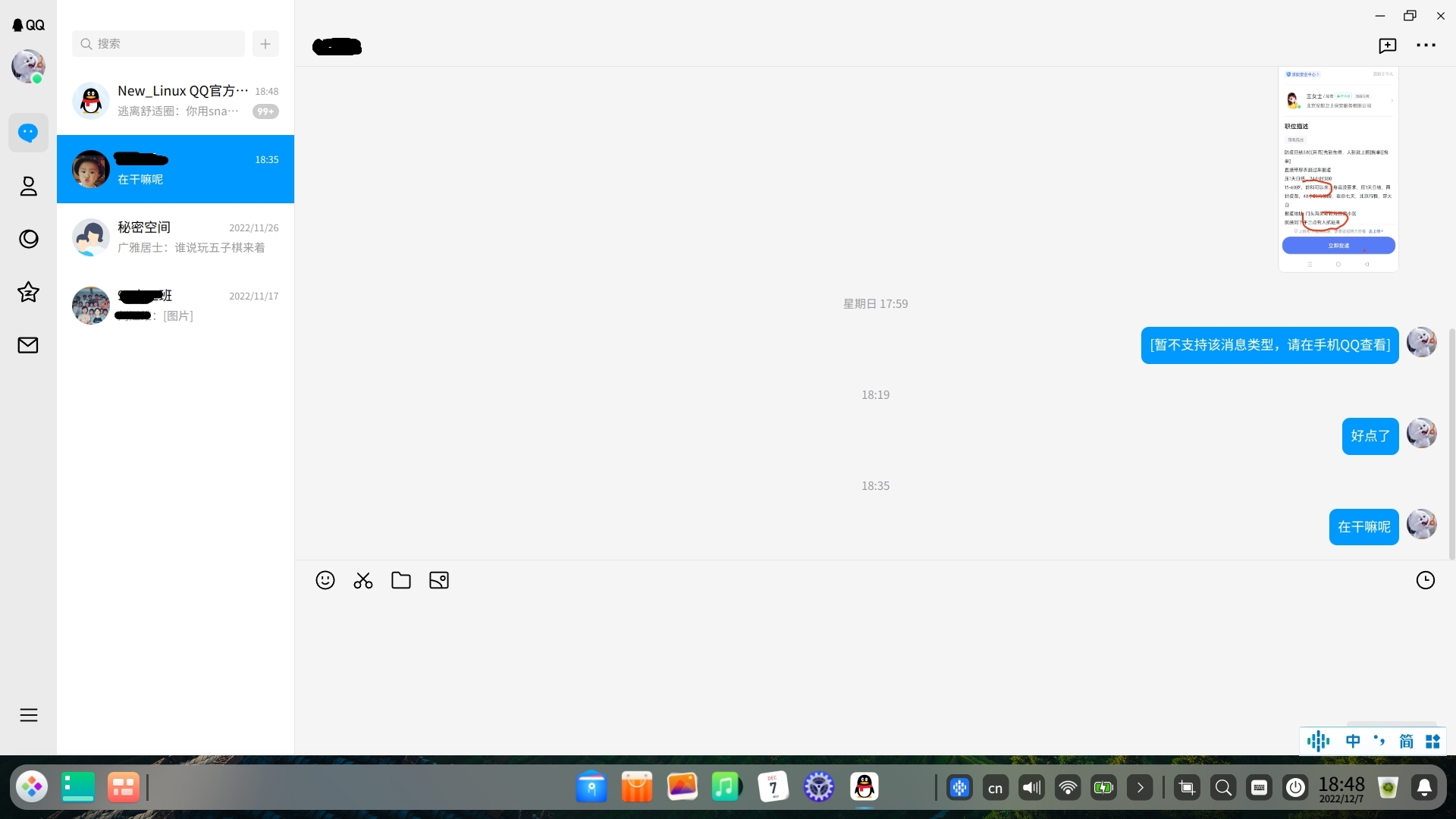Open the favorites star sidebar icon
This screenshot has height=819, width=1456.
(28, 292)
